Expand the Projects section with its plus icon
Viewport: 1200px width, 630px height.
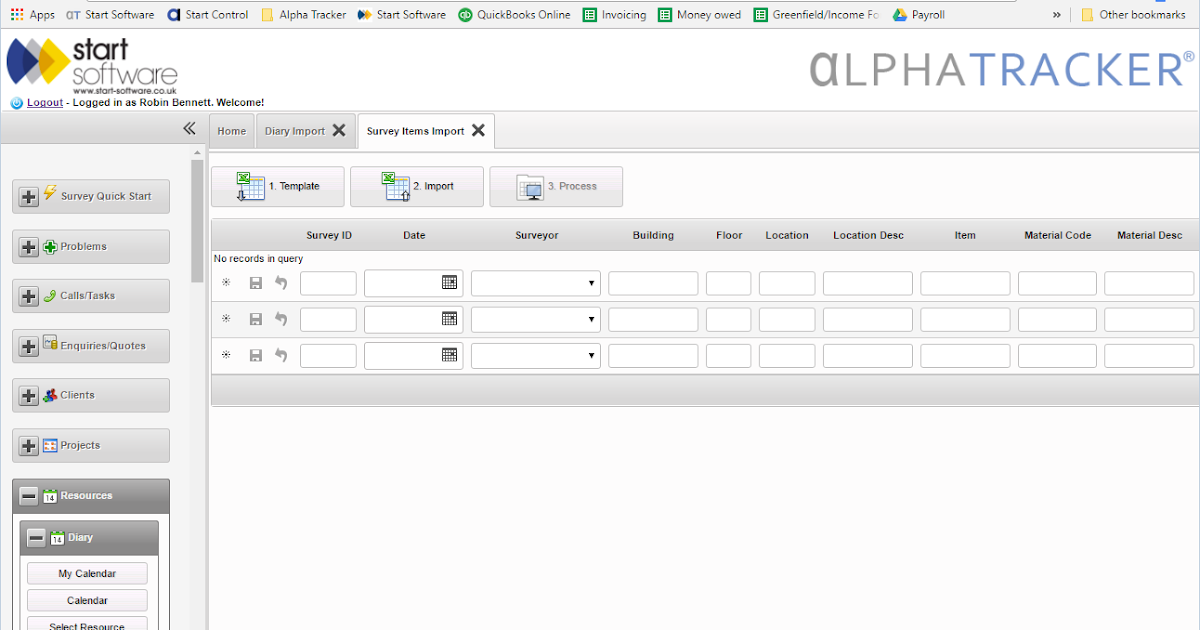(28, 444)
